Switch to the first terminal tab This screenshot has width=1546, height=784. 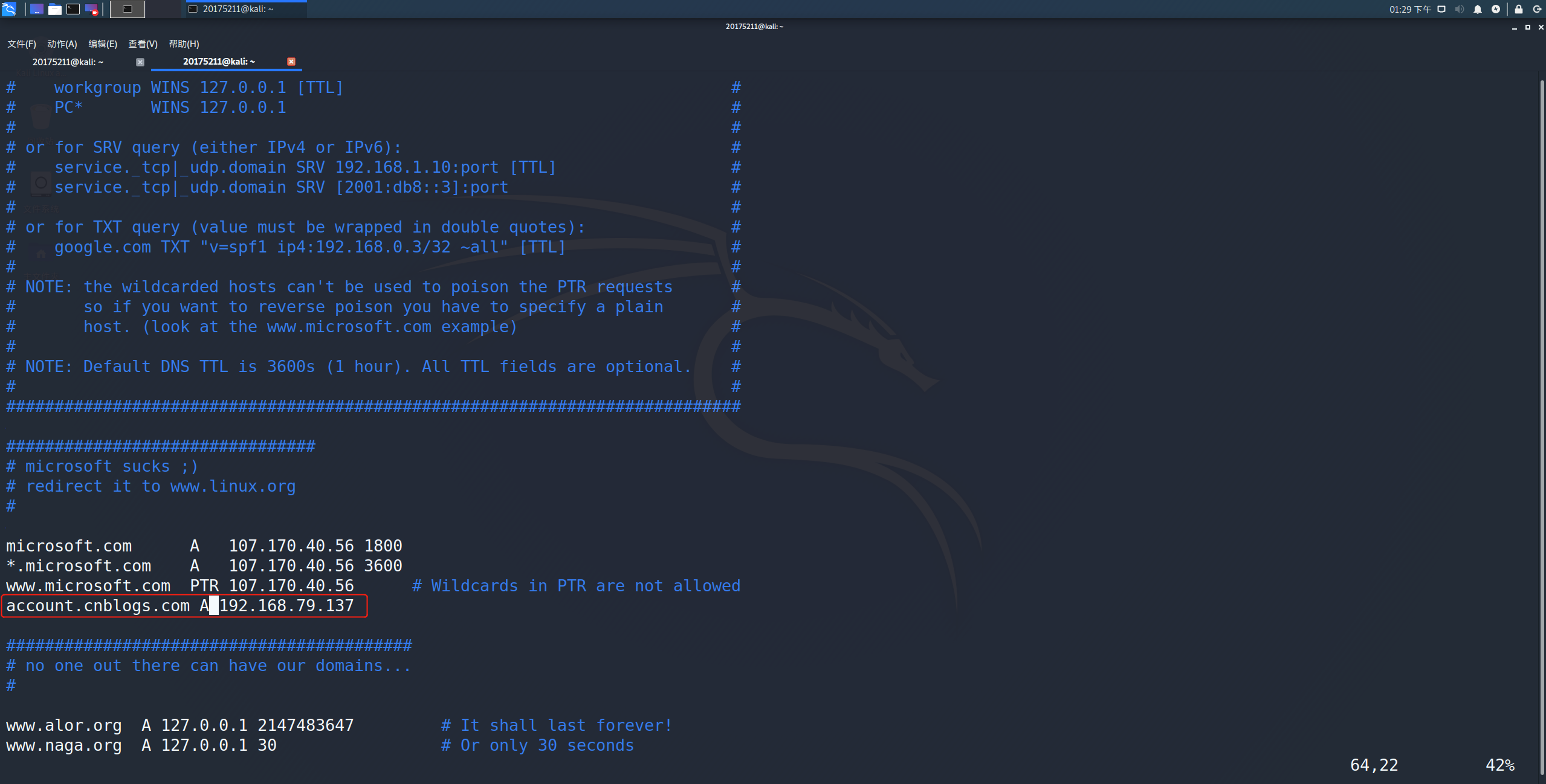click(x=68, y=62)
